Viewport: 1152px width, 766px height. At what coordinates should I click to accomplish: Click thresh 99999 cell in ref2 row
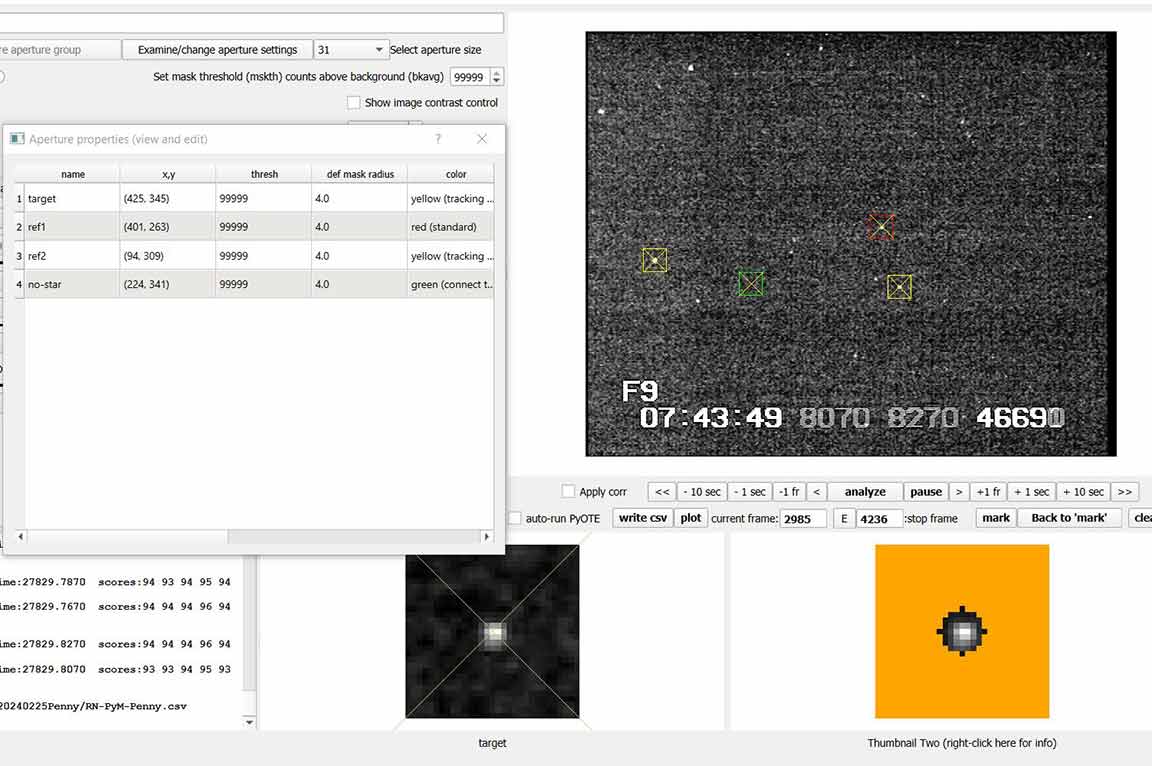[264, 256]
